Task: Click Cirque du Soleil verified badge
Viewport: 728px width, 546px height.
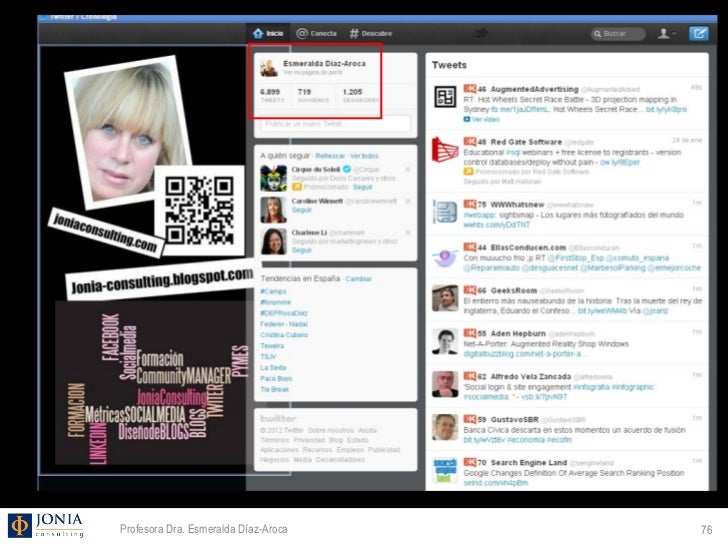Action: tap(346, 169)
